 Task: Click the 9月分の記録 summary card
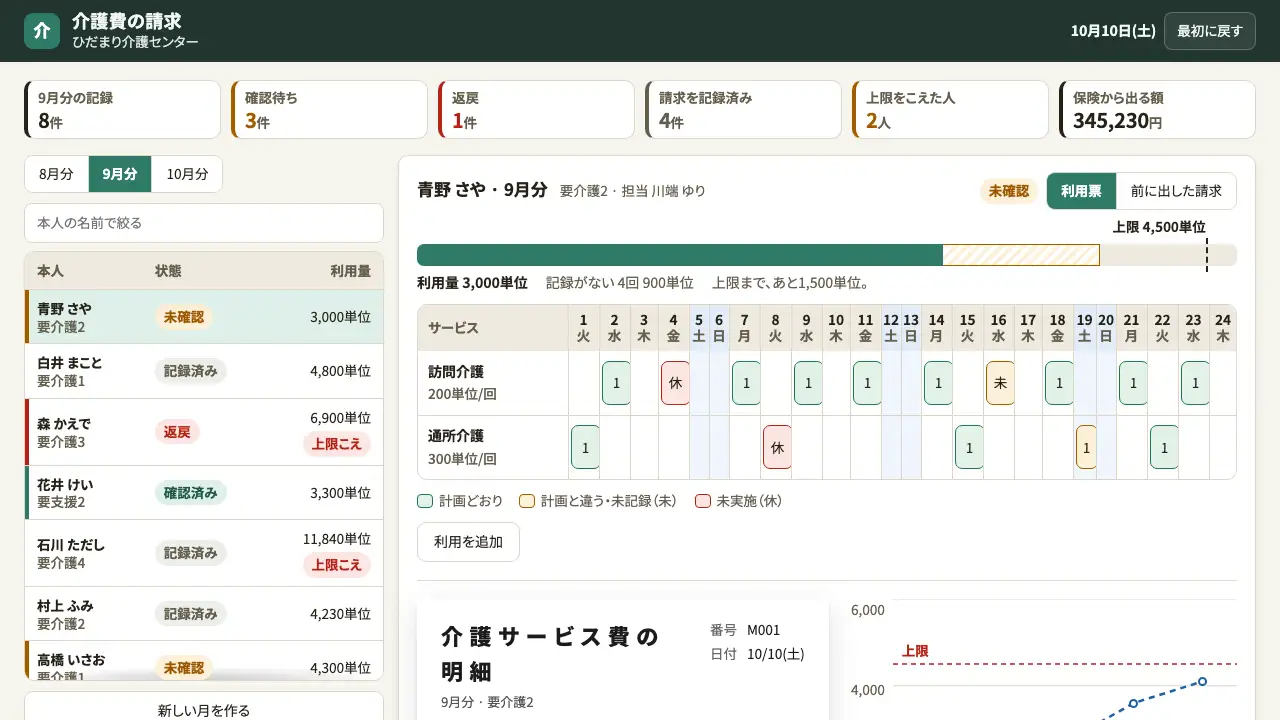tap(122, 110)
